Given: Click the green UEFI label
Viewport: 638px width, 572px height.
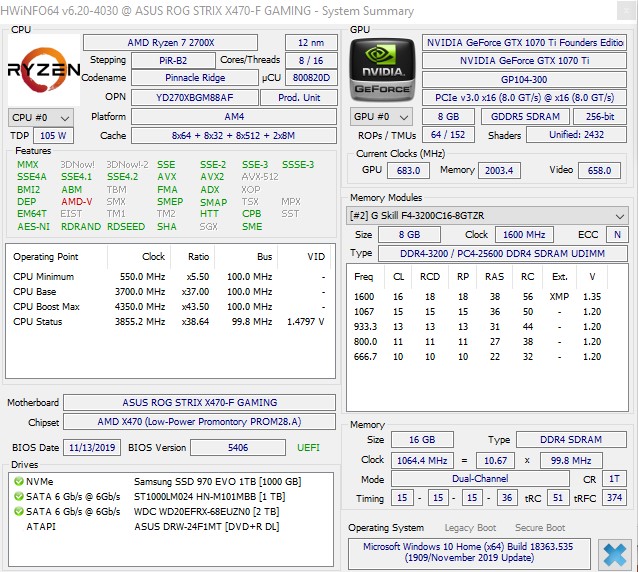Looking at the screenshot, I should tap(308, 448).
